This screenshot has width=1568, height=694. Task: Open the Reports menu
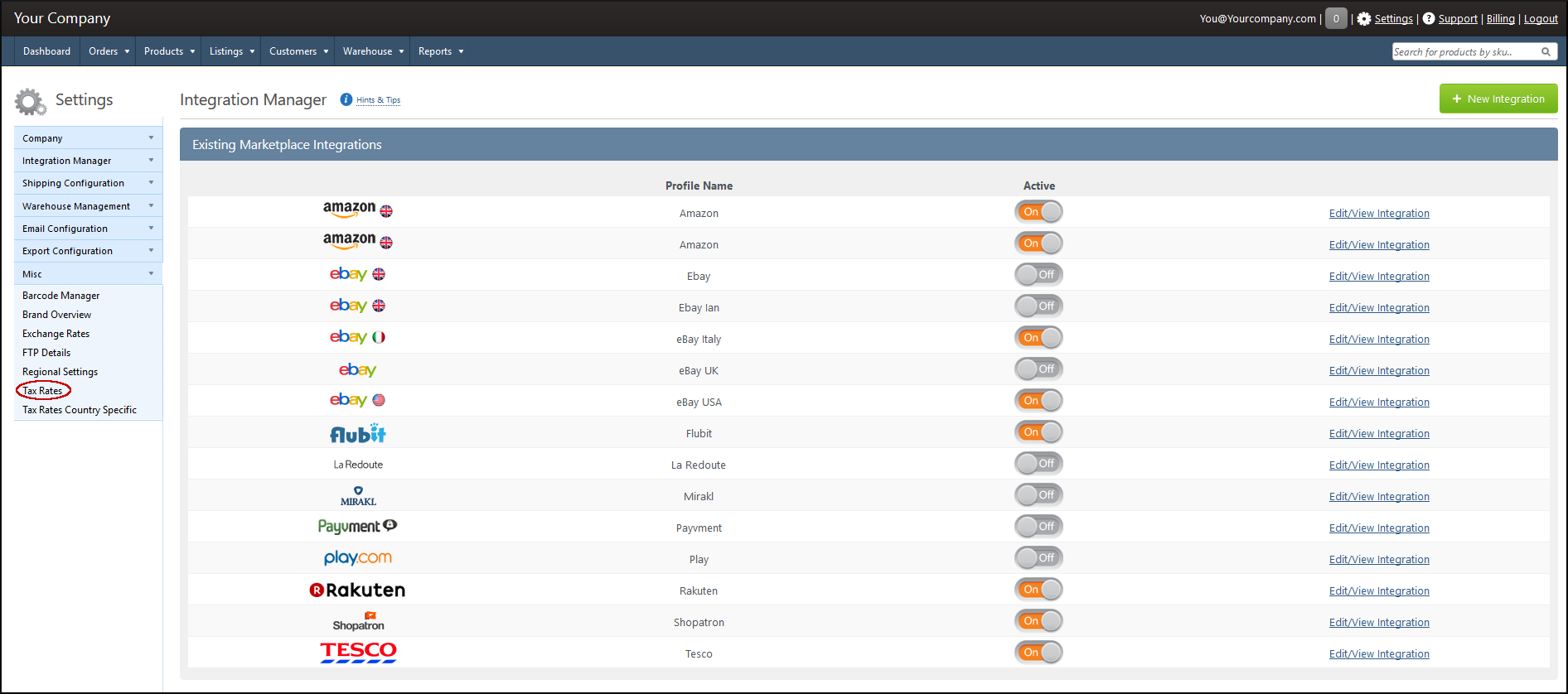[441, 51]
